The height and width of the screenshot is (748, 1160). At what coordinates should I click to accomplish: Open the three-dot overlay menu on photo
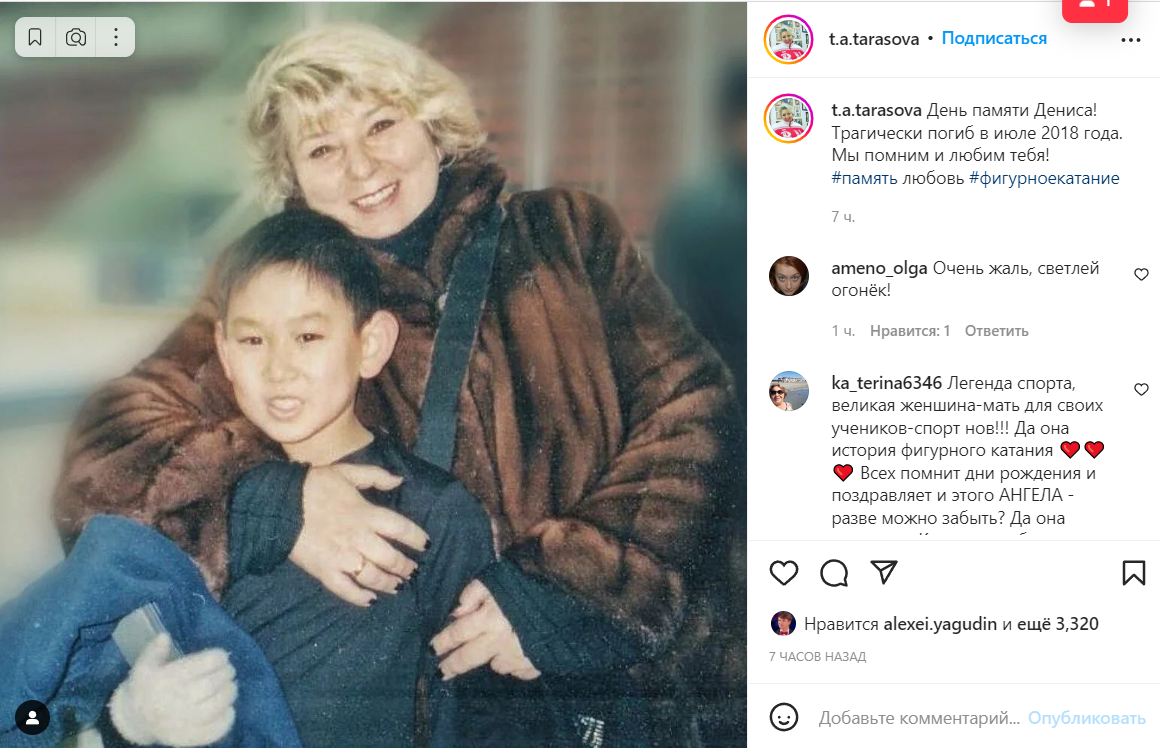(115, 37)
